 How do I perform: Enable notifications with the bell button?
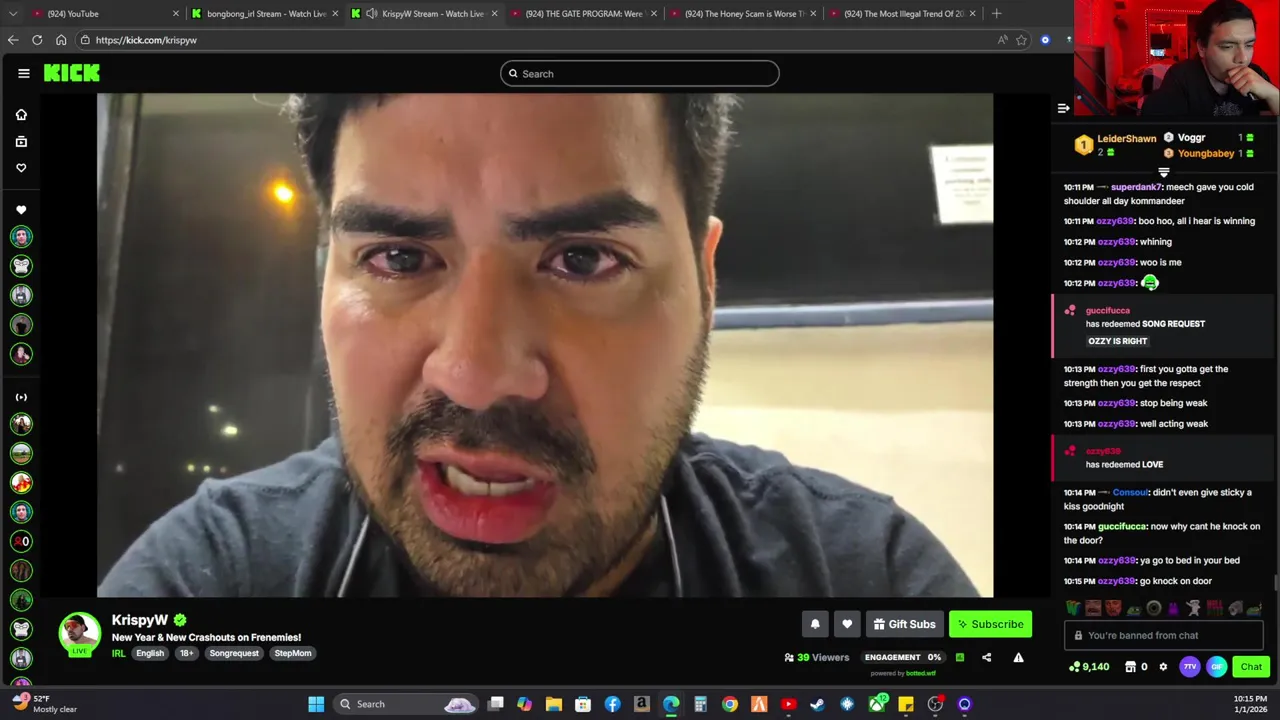tap(815, 624)
